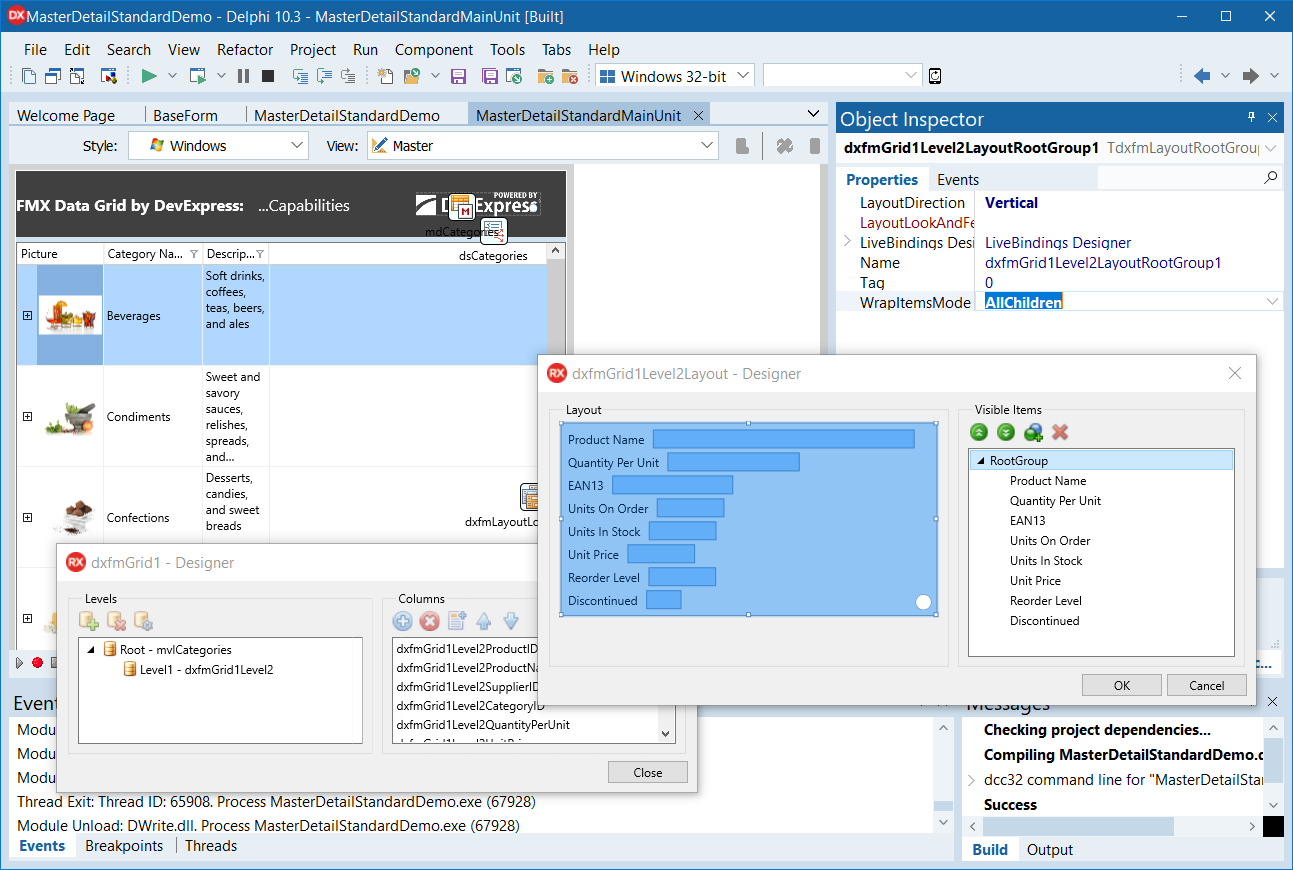Screen dimensions: 1293x870
Task: Click the Add File to Project icon
Action: pos(545,76)
